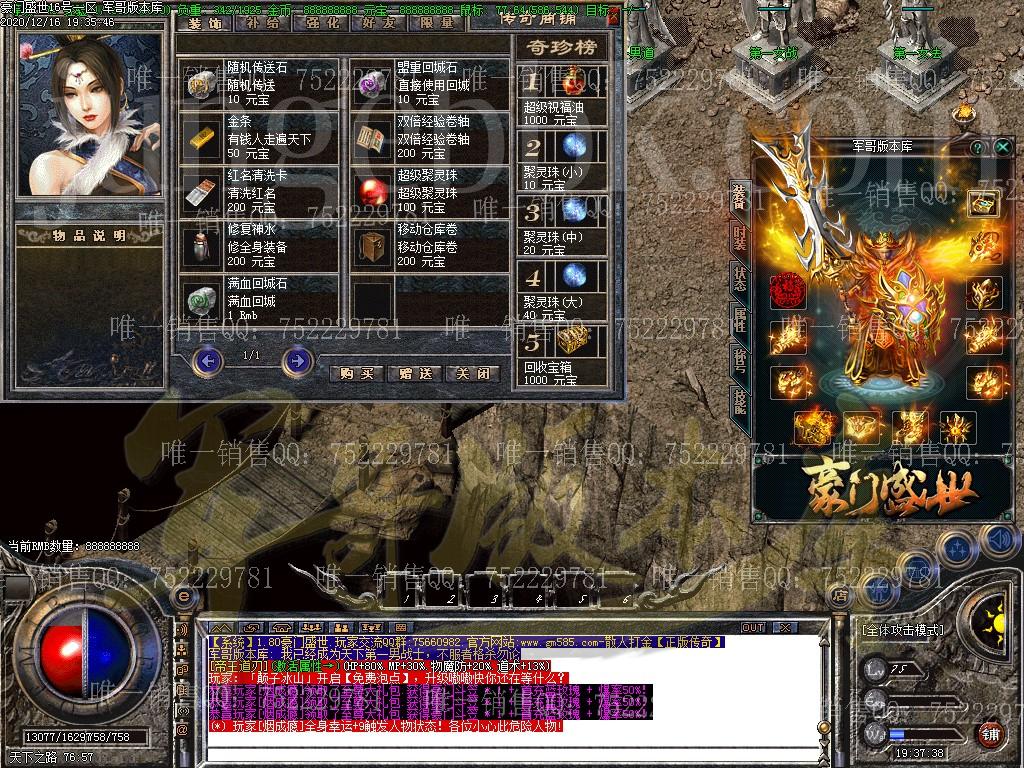Go to previous shop page arrow

[x=207, y=360]
